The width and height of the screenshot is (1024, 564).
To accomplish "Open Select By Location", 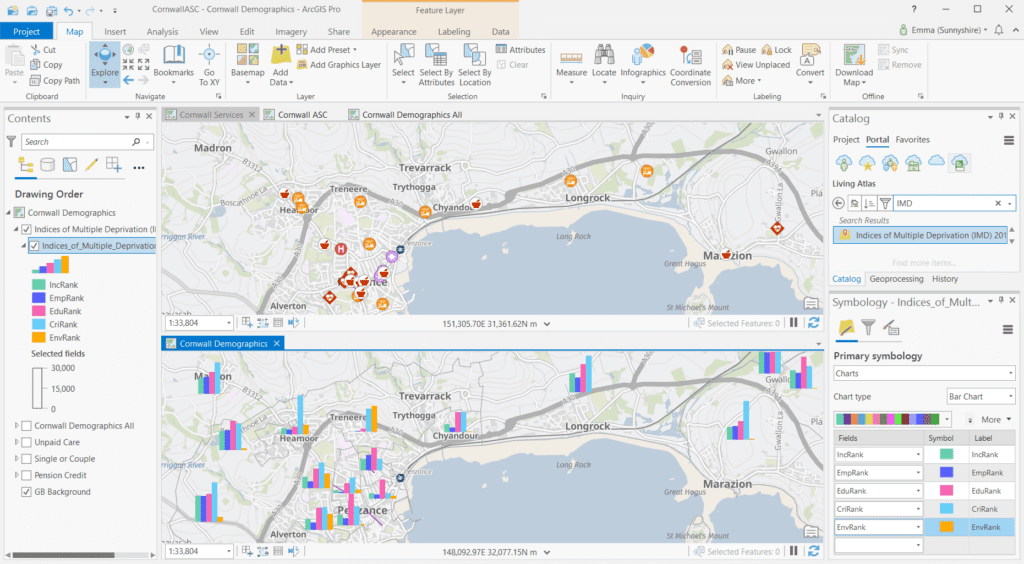I will (x=475, y=64).
